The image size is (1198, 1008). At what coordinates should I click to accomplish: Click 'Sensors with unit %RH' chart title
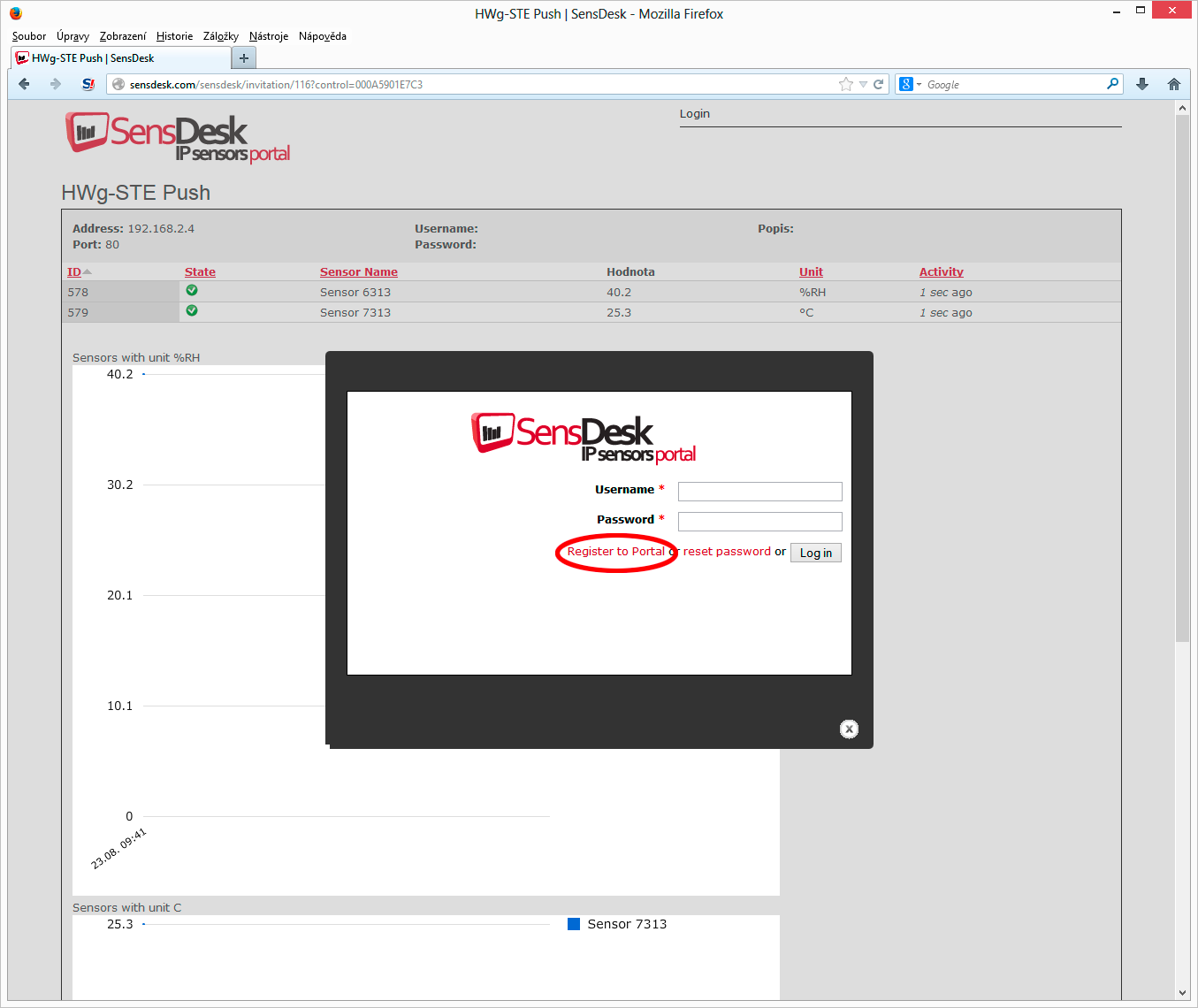(x=136, y=357)
